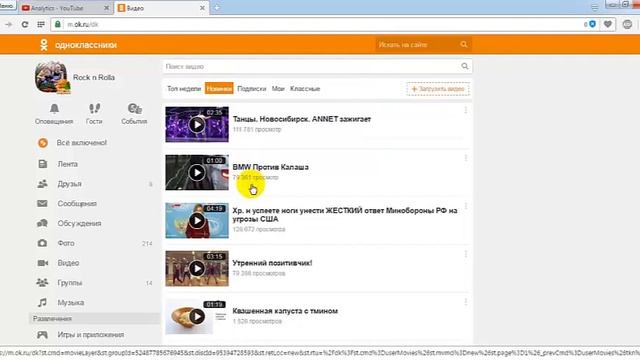Viewport: 640px width, 360px height.
Task: Open Утренний позитивчик! title link
Action: pyautogui.click(x=272, y=263)
